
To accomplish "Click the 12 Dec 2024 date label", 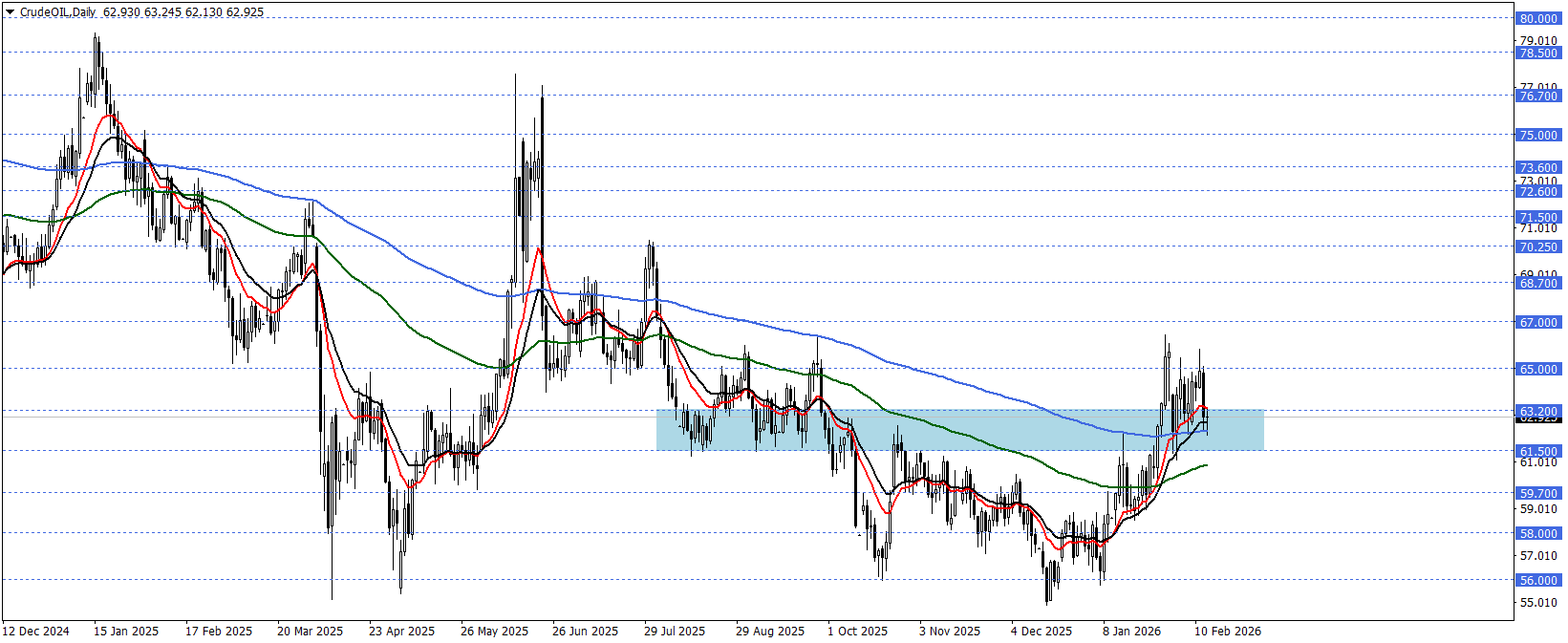I will (x=36, y=632).
